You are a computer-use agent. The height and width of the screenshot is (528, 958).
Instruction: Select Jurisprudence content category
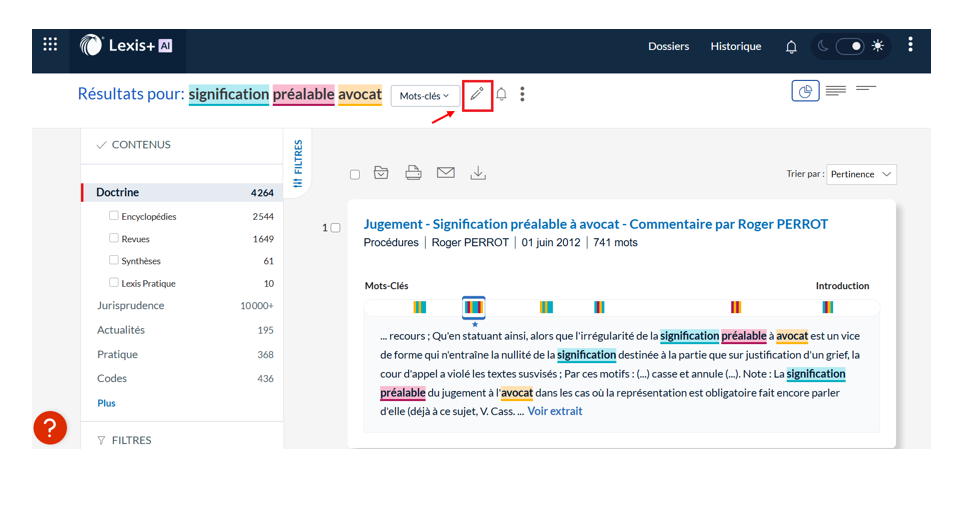[x=131, y=306]
